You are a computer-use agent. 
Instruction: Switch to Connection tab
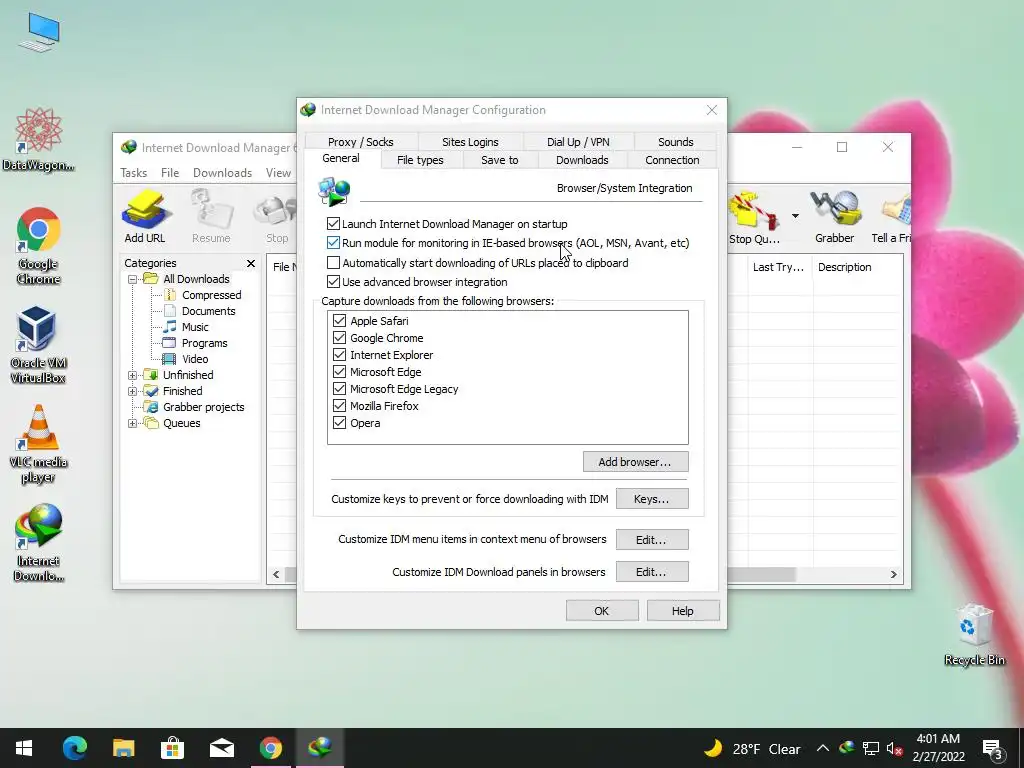(x=672, y=160)
